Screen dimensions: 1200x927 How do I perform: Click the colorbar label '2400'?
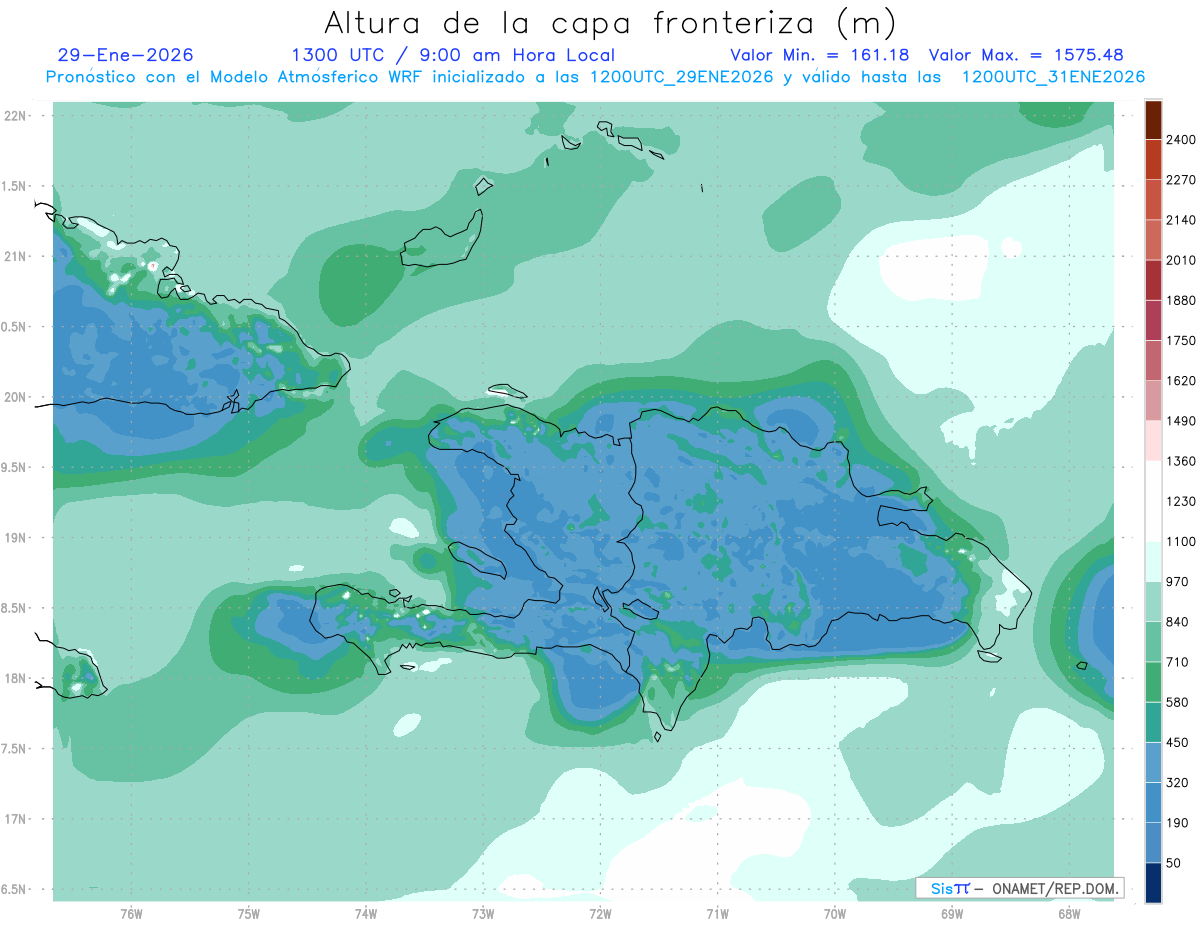click(x=1181, y=140)
